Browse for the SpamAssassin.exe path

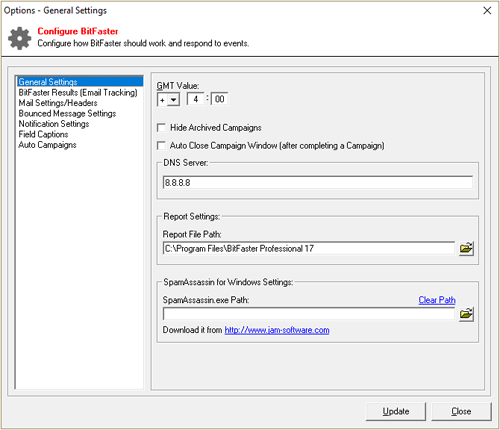[466, 314]
